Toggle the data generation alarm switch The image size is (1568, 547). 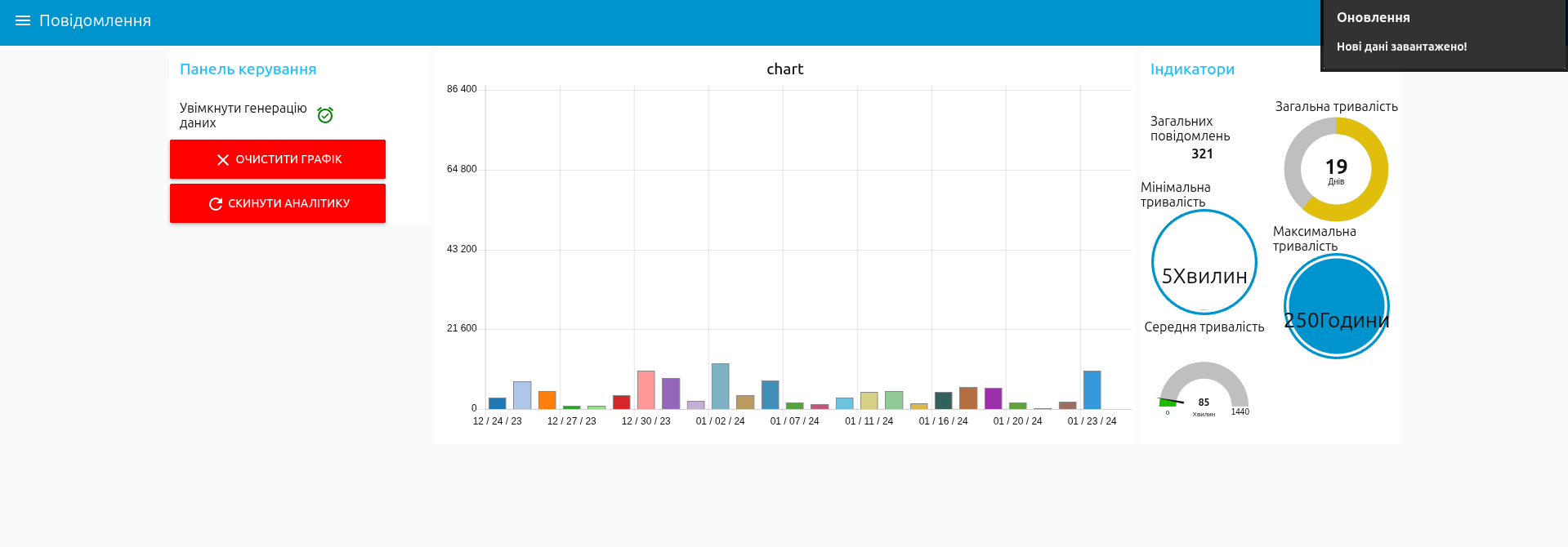coord(325,115)
